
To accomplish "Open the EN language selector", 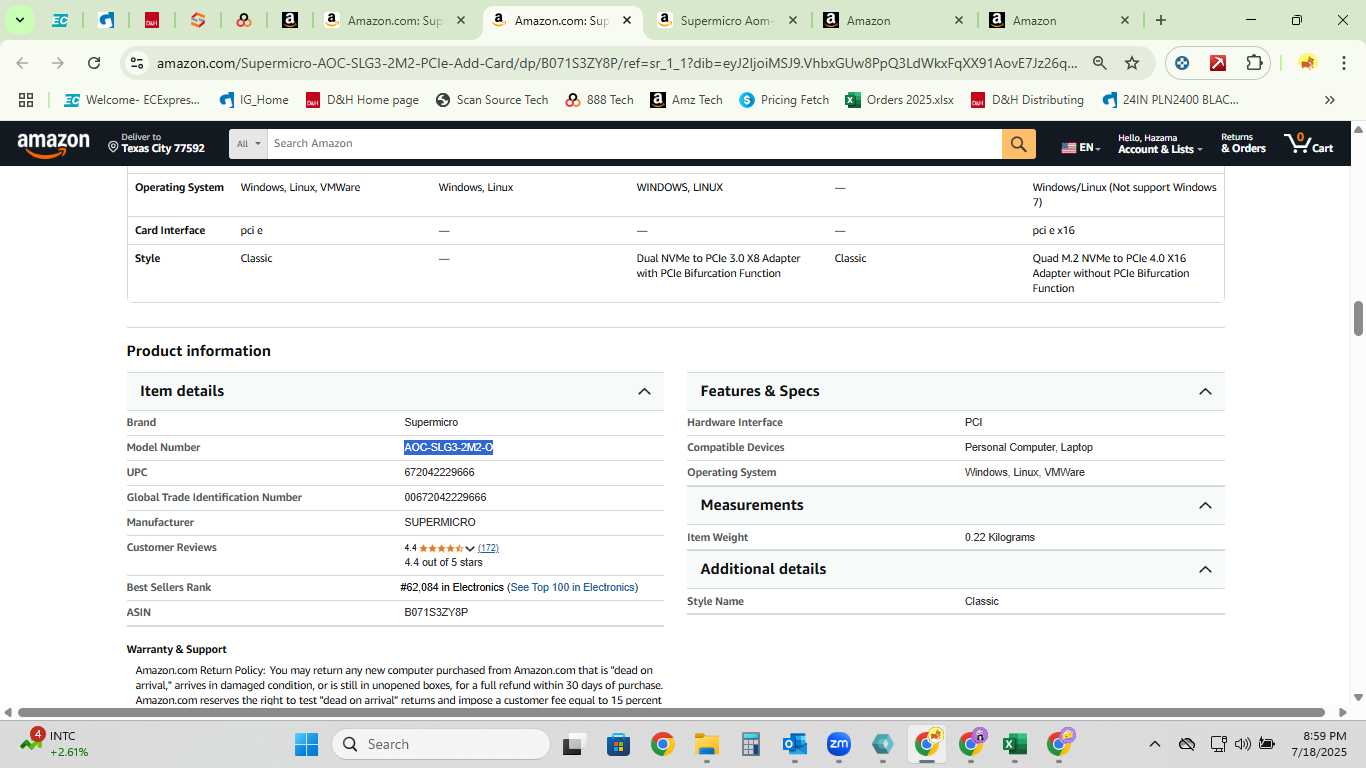I will click(1081, 147).
